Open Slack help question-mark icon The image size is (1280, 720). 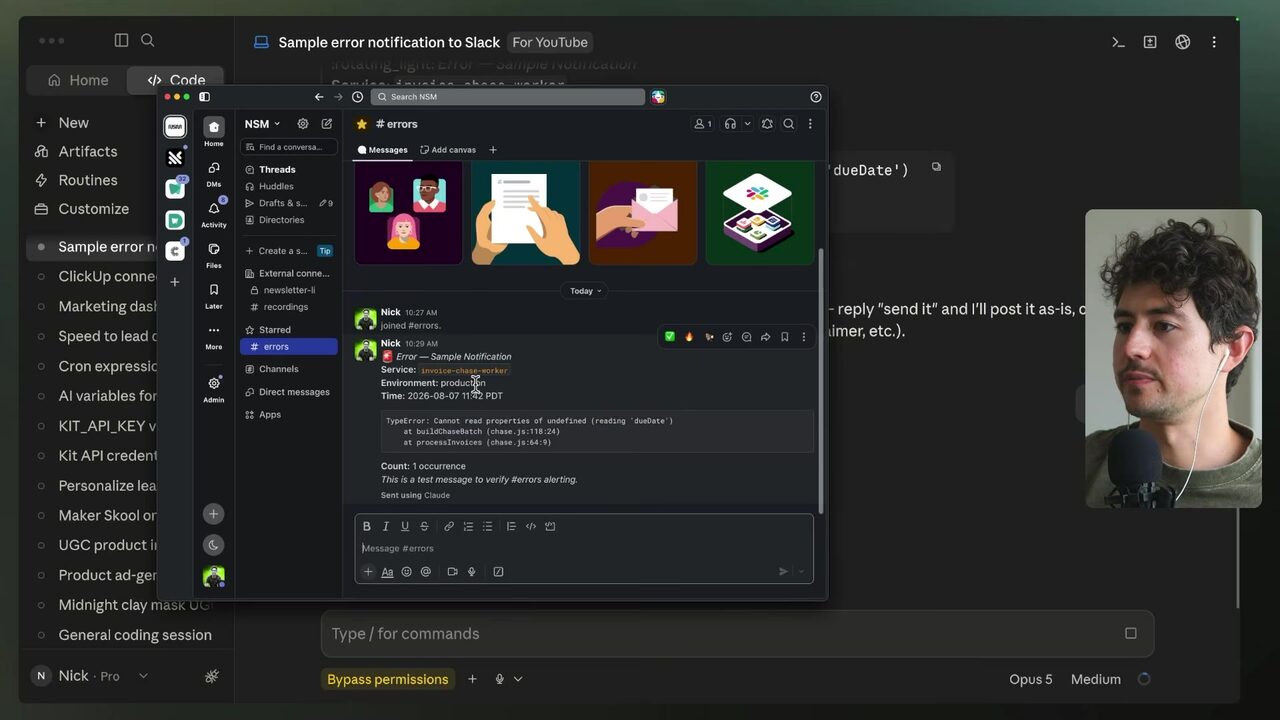point(816,97)
